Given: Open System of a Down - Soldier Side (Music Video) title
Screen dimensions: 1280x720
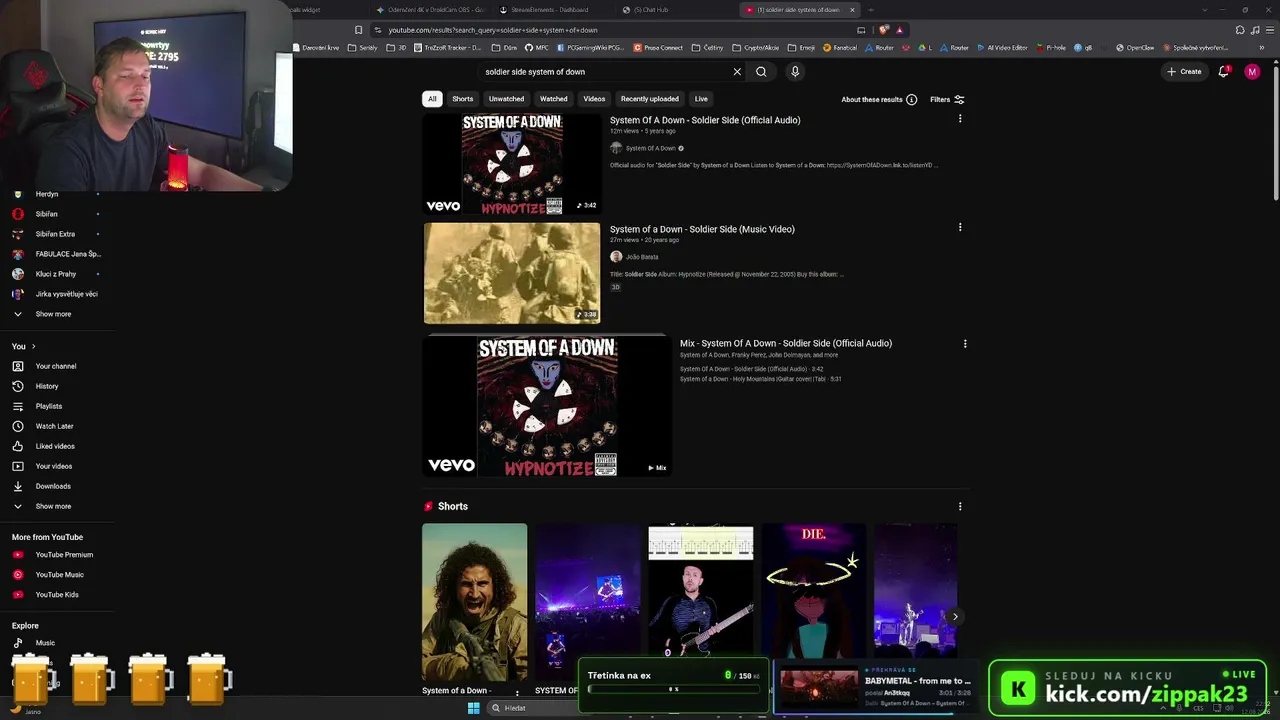Looking at the screenshot, I should pos(702,229).
